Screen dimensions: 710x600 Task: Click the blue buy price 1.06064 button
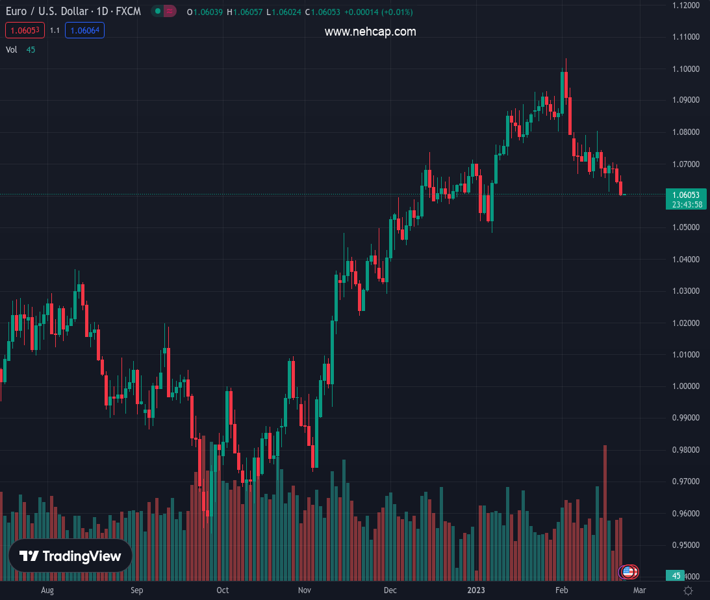[x=85, y=30]
